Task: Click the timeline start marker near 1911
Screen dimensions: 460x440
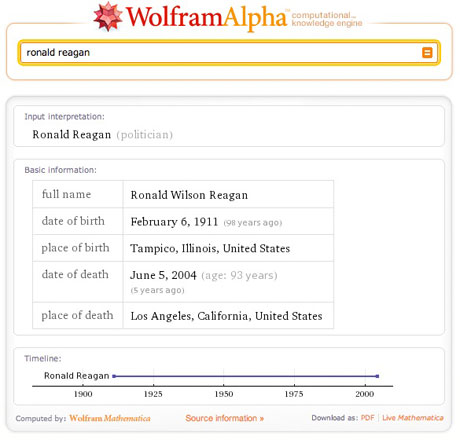Action: (x=114, y=376)
